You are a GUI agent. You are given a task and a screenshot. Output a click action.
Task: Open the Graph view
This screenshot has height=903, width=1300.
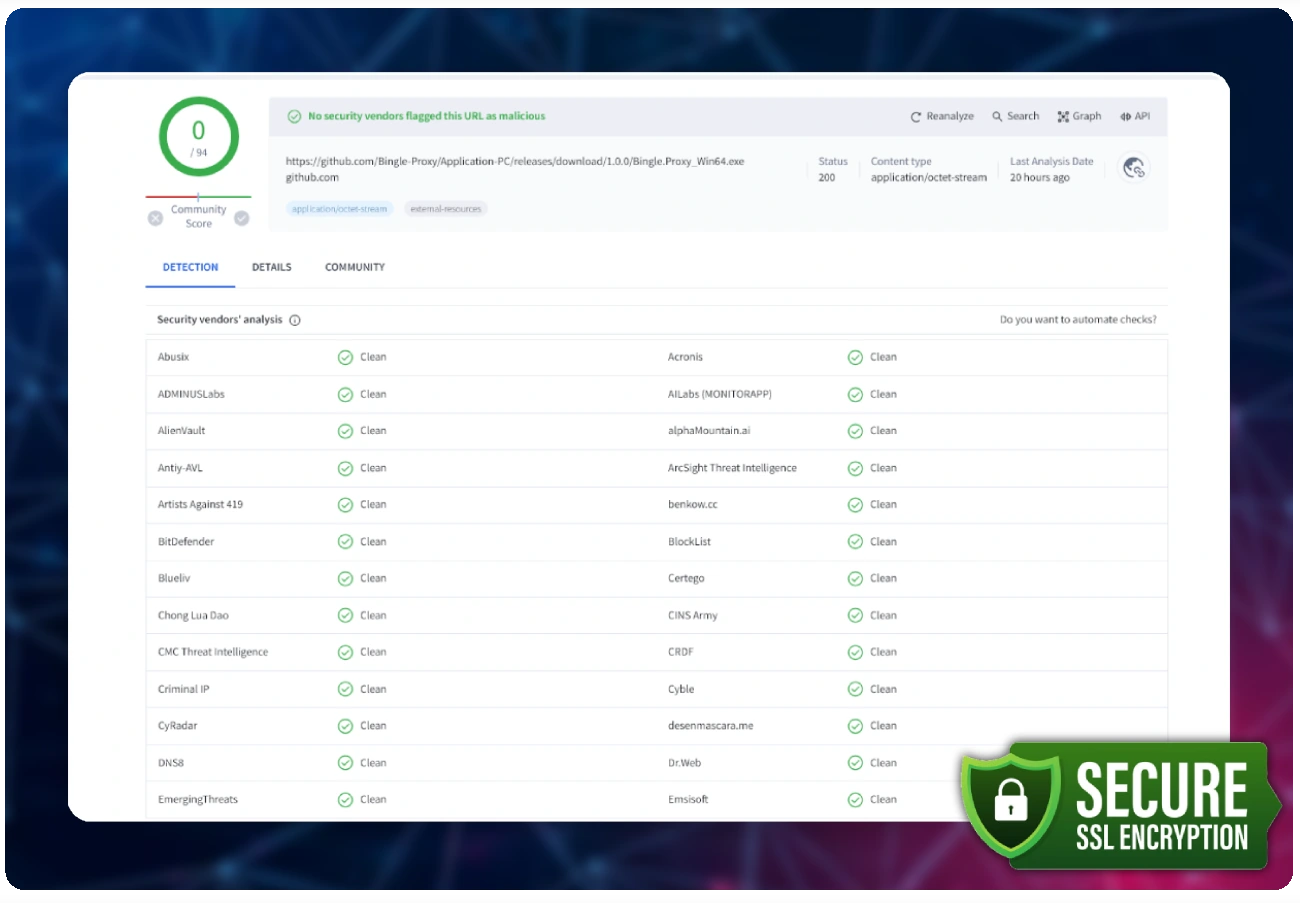coord(1079,116)
